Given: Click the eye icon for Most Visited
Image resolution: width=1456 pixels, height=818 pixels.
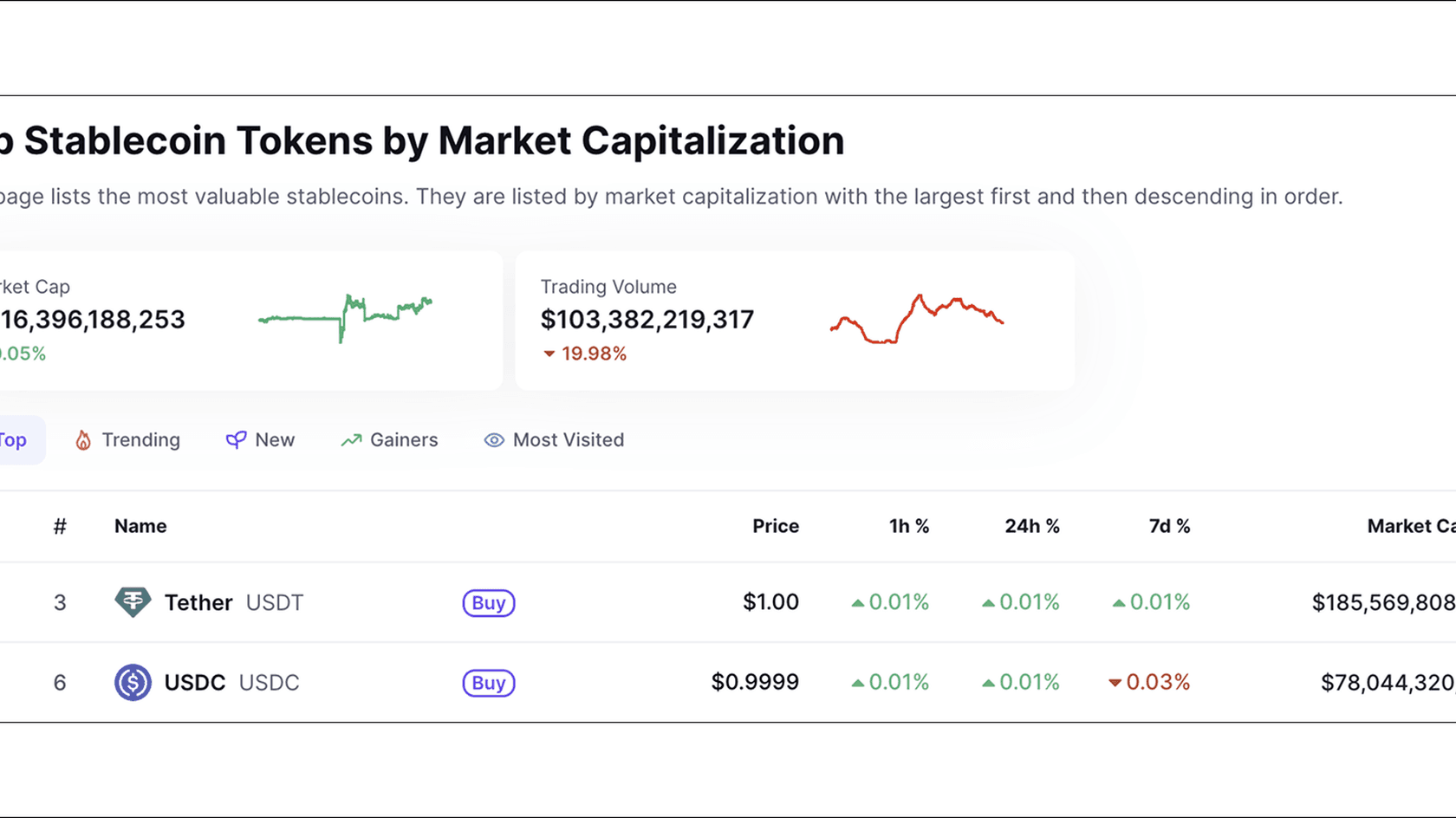Looking at the screenshot, I should [x=492, y=440].
